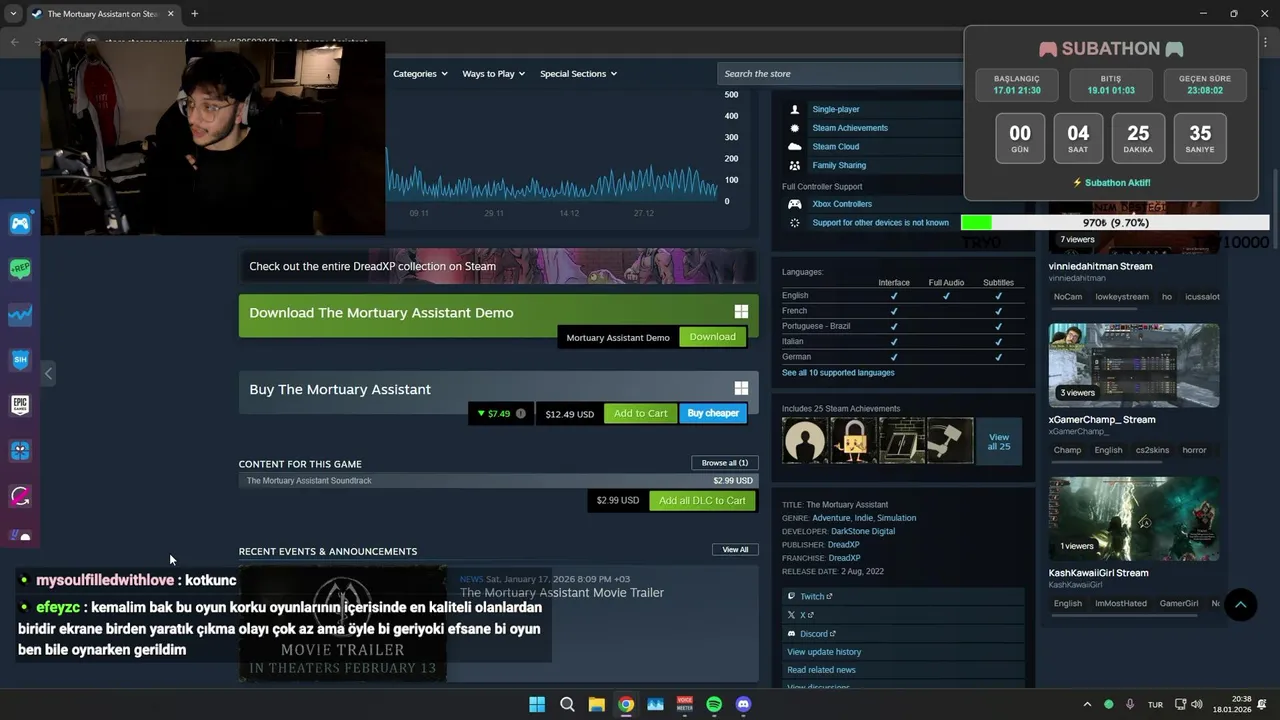Click See all 10 supported languages
Screen dimensions: 1280x720
[838, 373]
